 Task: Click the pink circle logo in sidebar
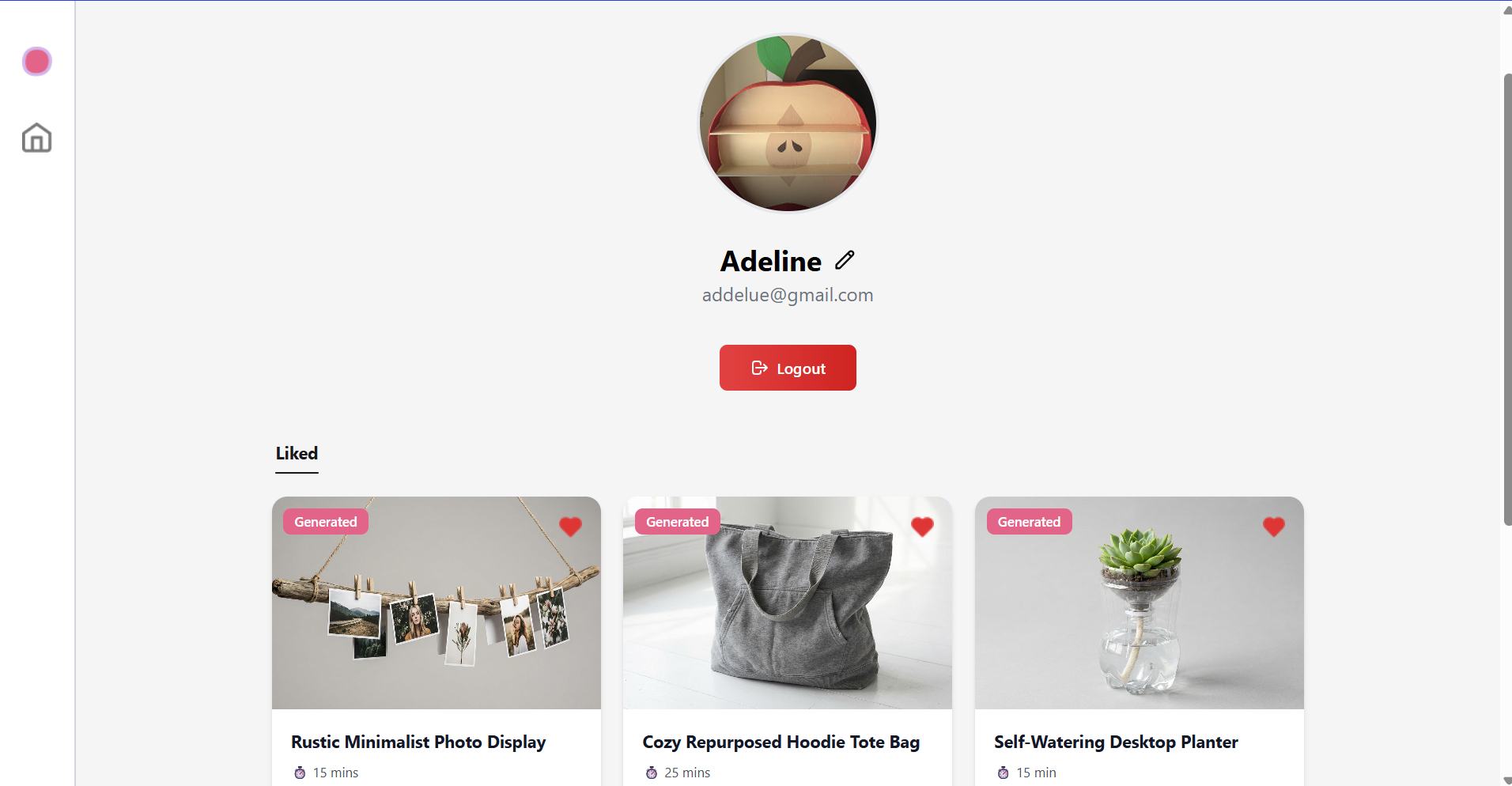[37, 62]
